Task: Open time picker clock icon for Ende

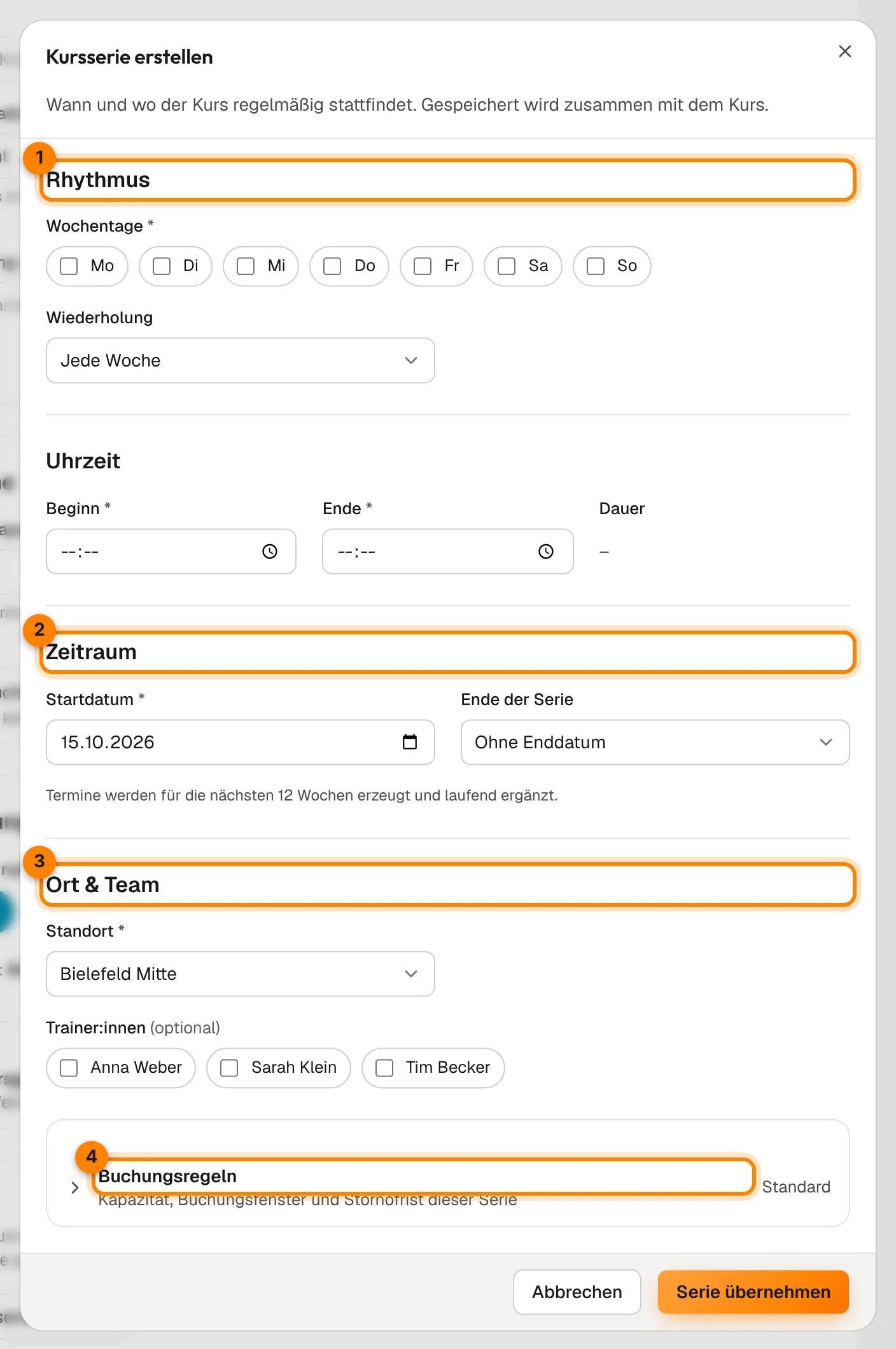Action: pyautogui.click(x=546, y=552)
